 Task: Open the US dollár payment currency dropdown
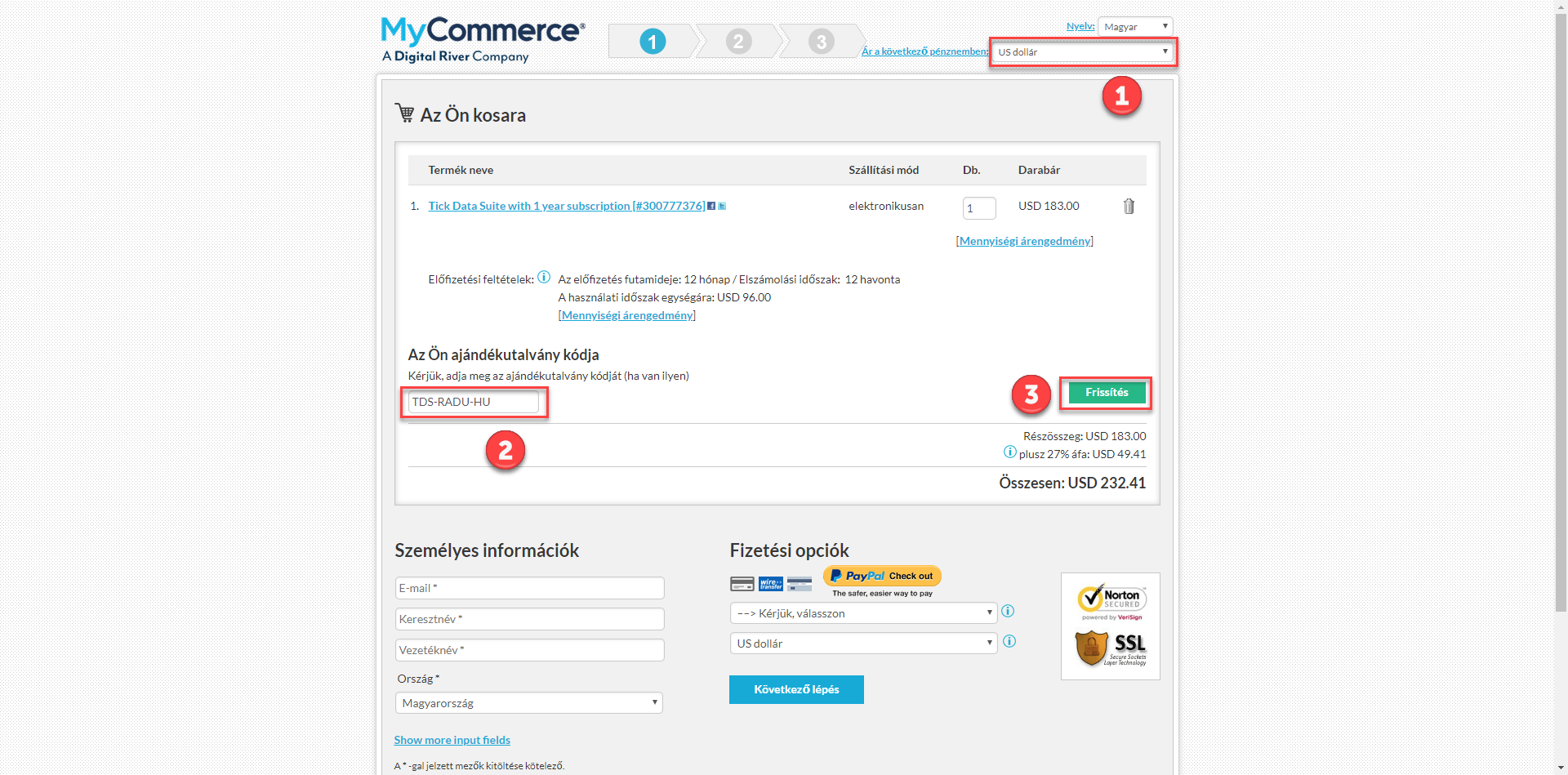pyautogui.click(x=863, y=644)
